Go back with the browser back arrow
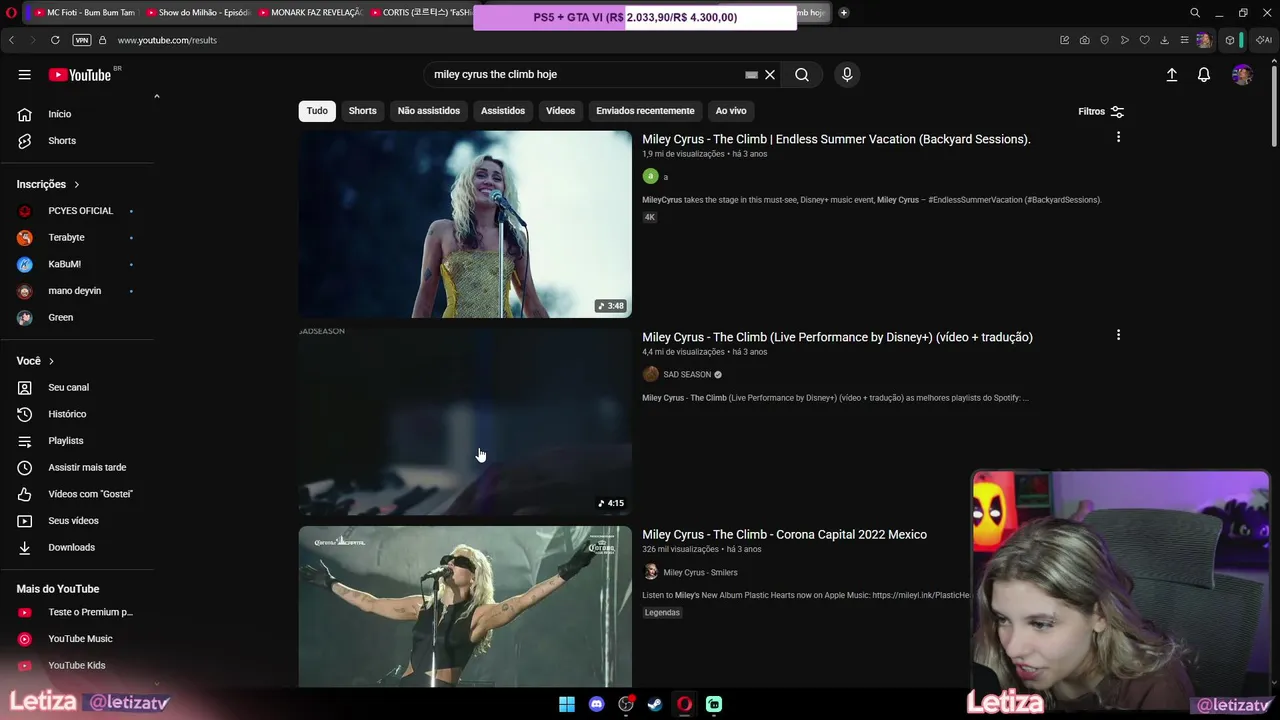Screen dimensions: 1280x720 pyautogui.click(x=11, y=40)
